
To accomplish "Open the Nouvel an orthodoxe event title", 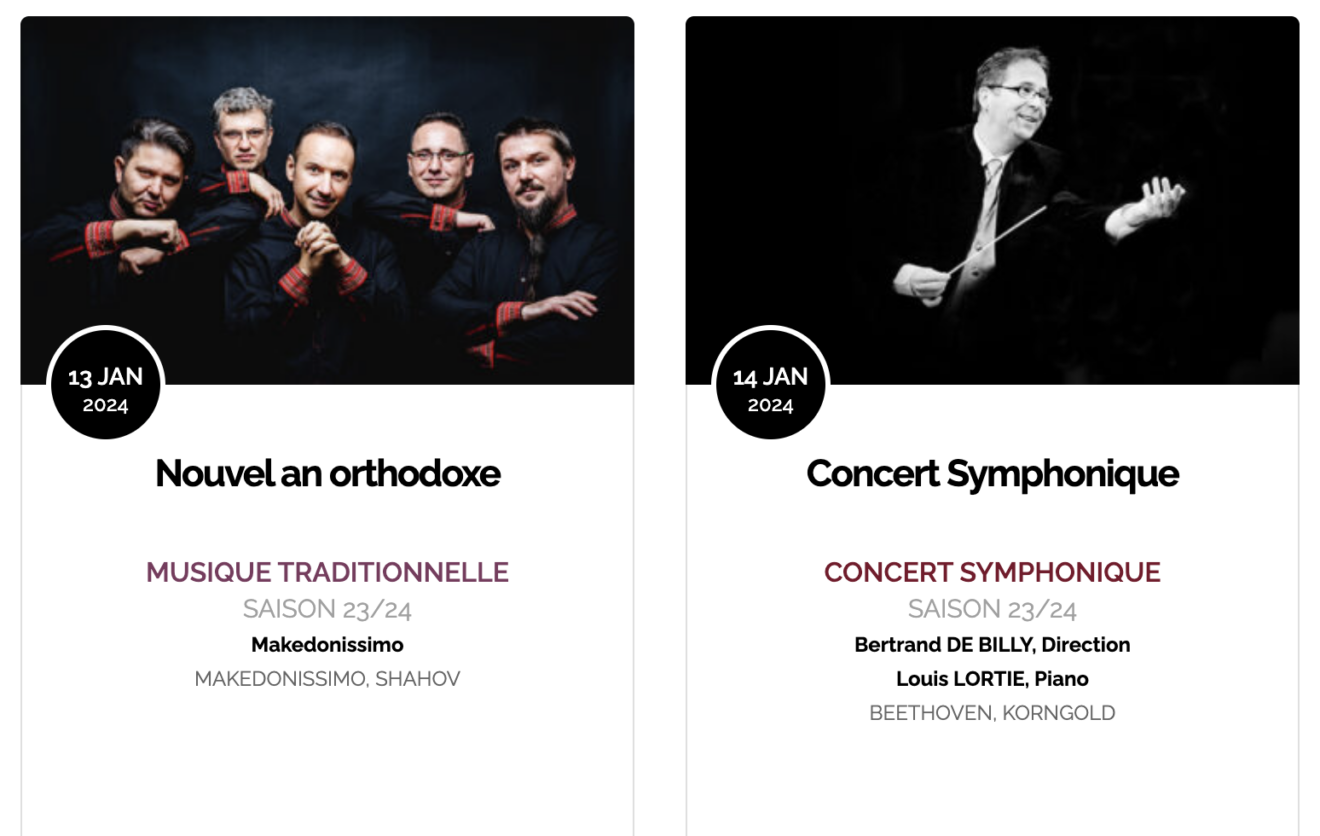I will [327, 473].
